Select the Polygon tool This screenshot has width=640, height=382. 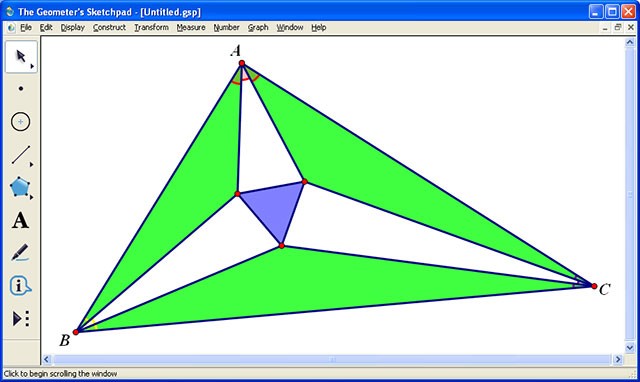(20, 187)
